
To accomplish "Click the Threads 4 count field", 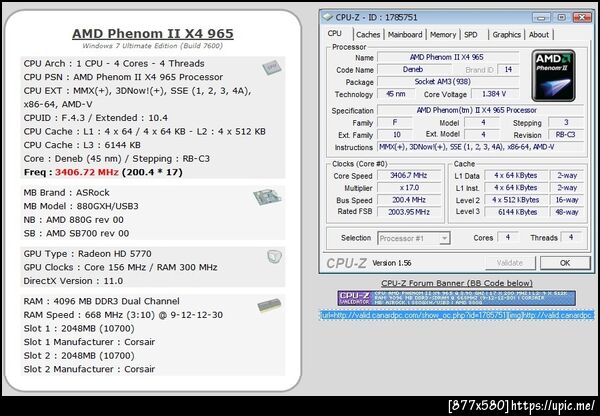I will pyautogui.click(x=571, y=237).
